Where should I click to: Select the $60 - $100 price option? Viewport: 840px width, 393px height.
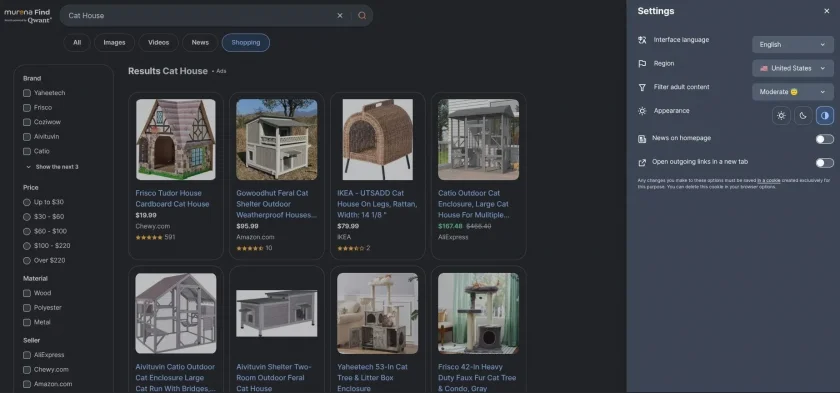point(27,231)
